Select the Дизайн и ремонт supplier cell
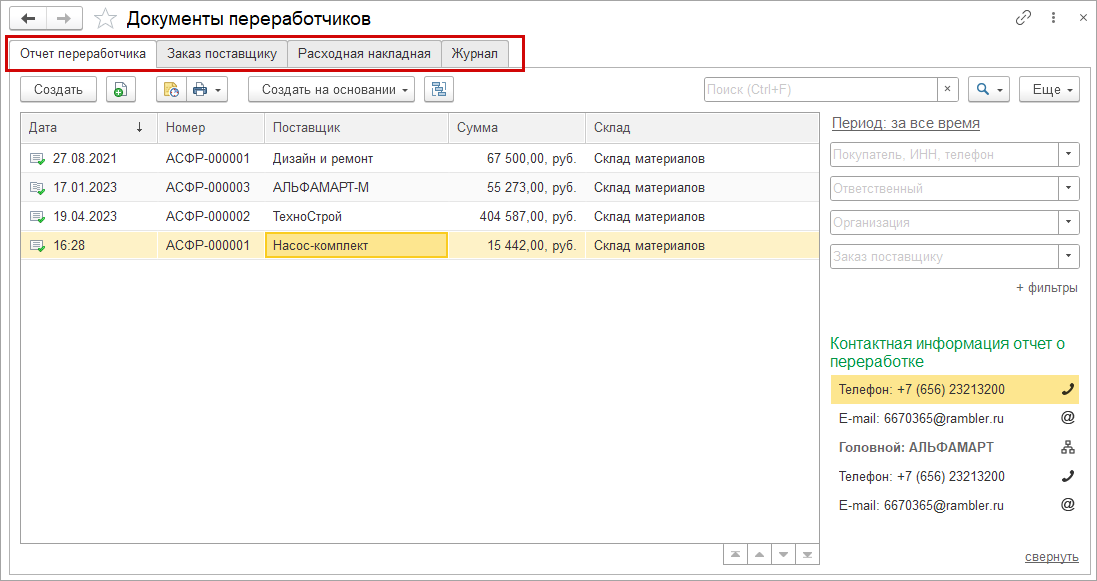The height and width of the screenshot is (581, 1097). pos(356,159)
